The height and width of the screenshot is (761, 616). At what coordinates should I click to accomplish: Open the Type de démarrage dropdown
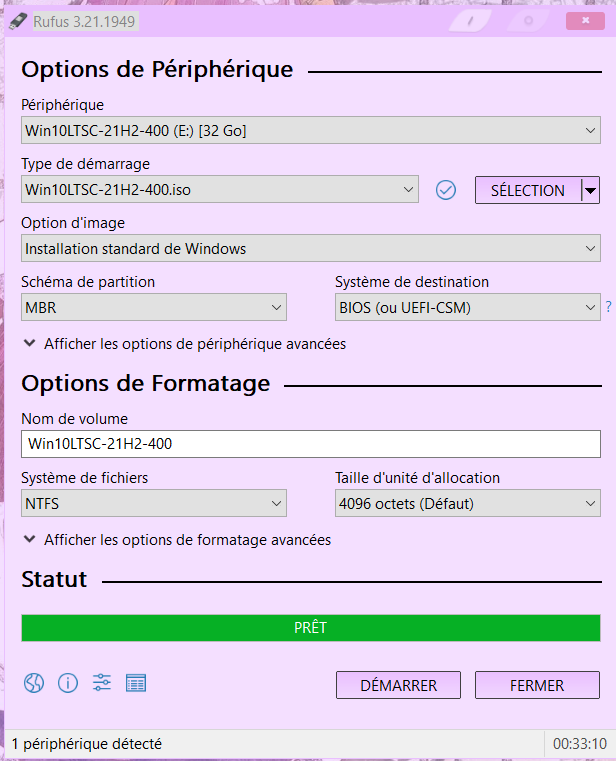pyautogui.click(x=219, y=189)
